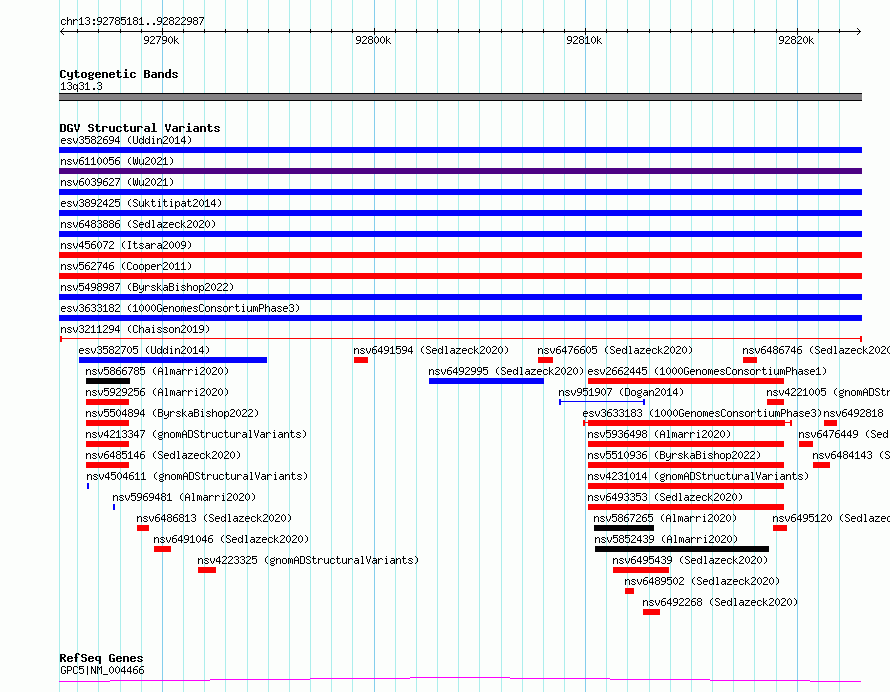Click nsv6495439 (Sedlazeck2020) label
This screenshot has height=692, width=890.
point(690,560)
